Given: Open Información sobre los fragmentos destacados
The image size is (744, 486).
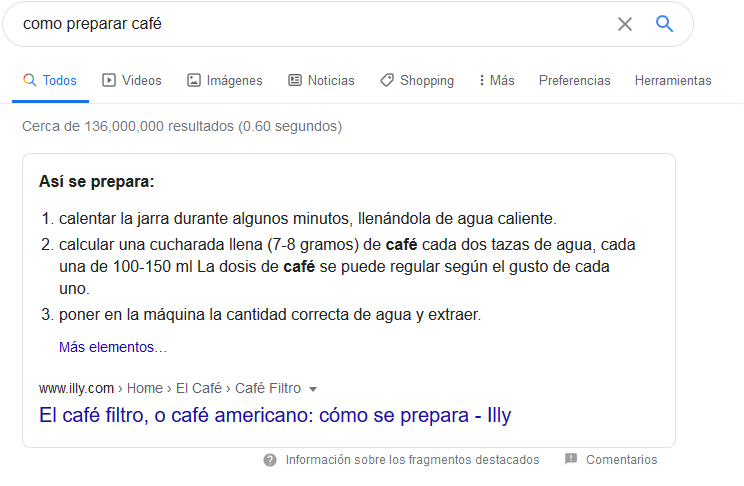Looking at the screenshot, I should [x=412, y=460].
